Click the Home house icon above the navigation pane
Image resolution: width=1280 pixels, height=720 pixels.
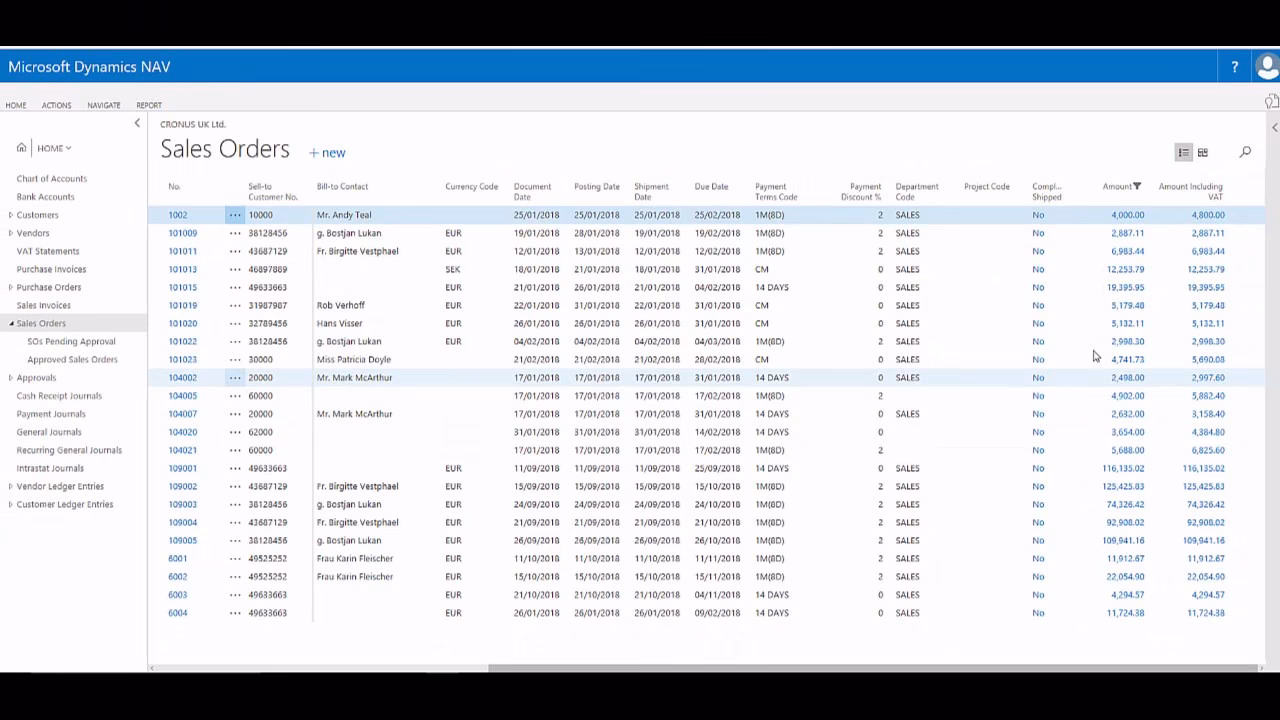(x=21, y=147)
